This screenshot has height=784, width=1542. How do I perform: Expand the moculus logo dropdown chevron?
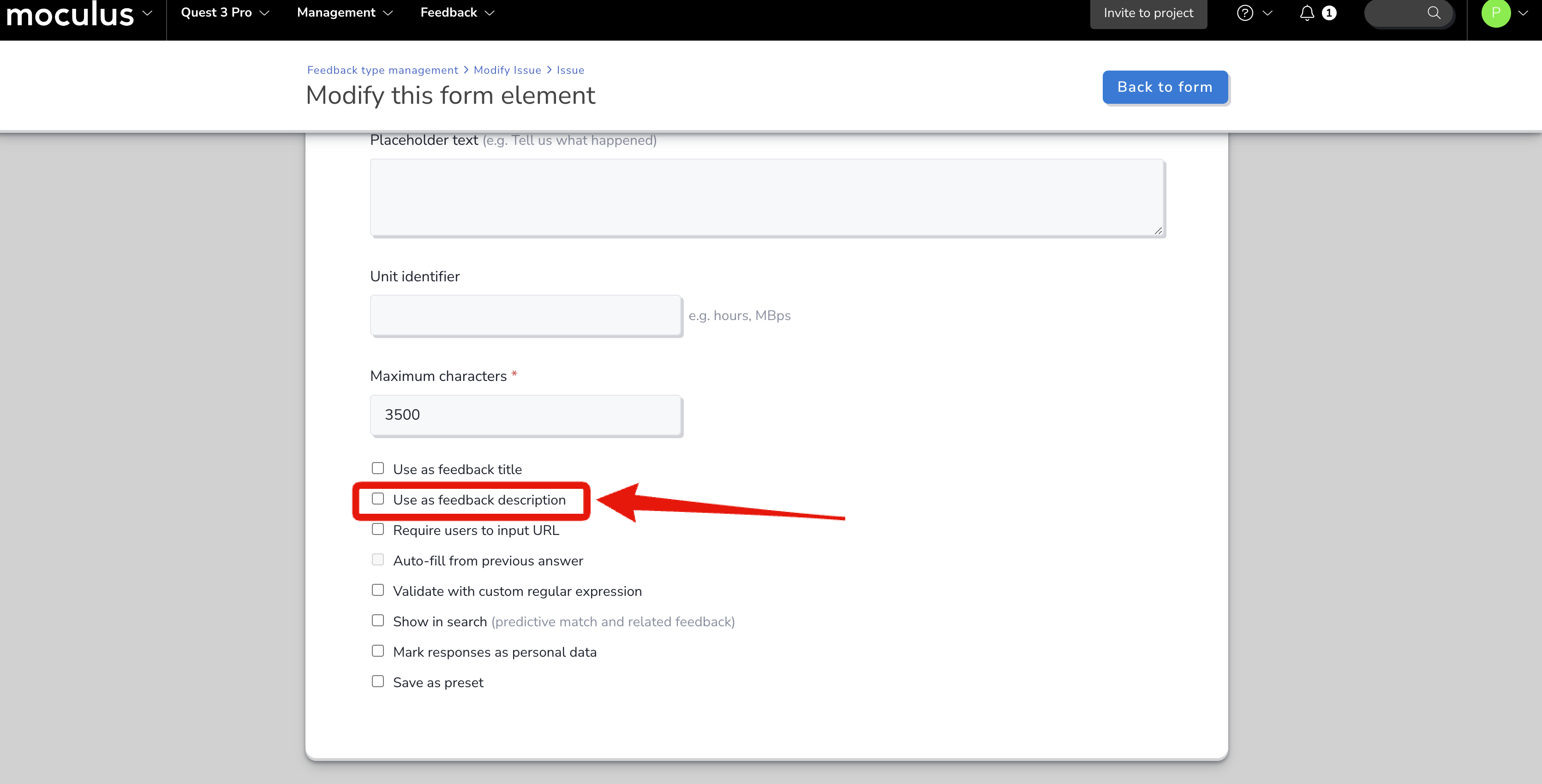pyautogui.click(x=147, y=12)
